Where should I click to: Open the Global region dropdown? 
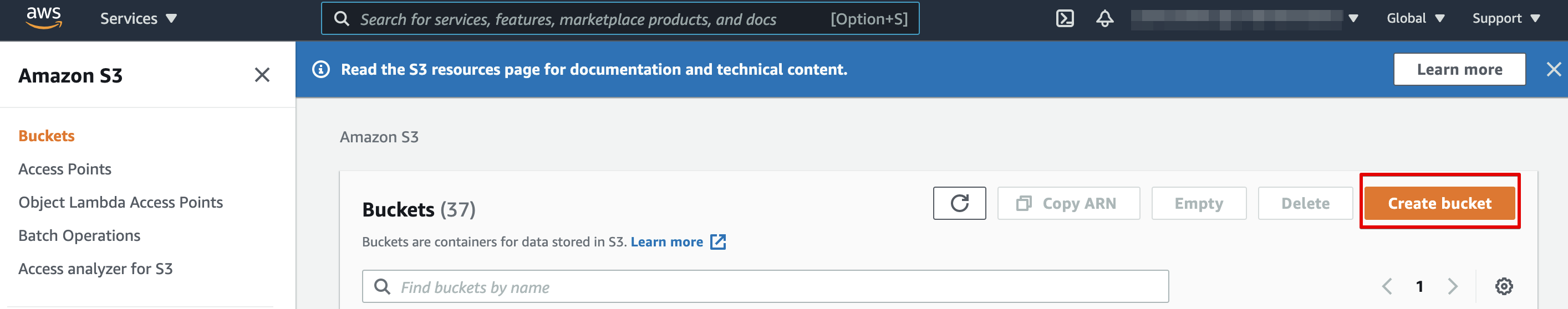click(x=1415, y=18)
